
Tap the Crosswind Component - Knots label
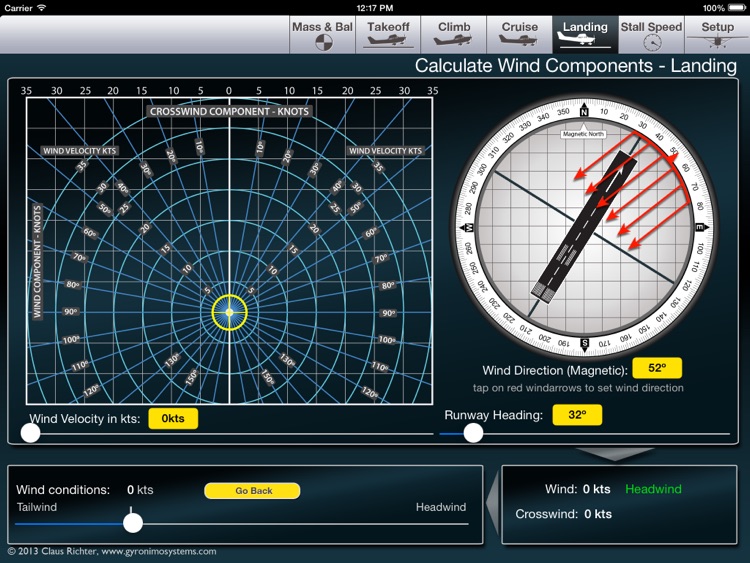pos(230,111)
